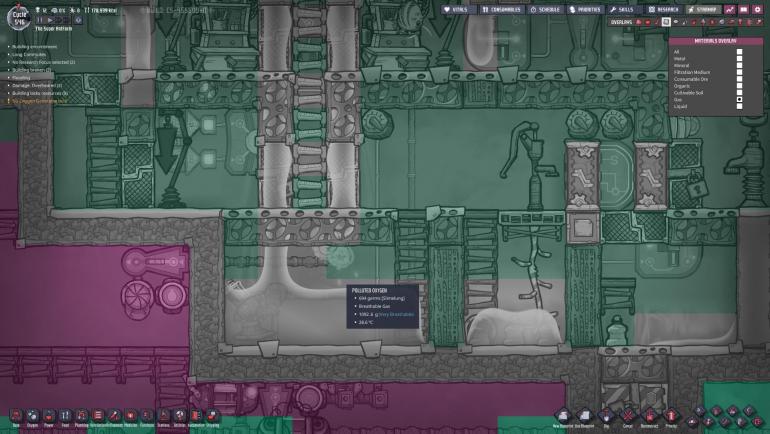Select the Dig tool

tap(606, 415)
